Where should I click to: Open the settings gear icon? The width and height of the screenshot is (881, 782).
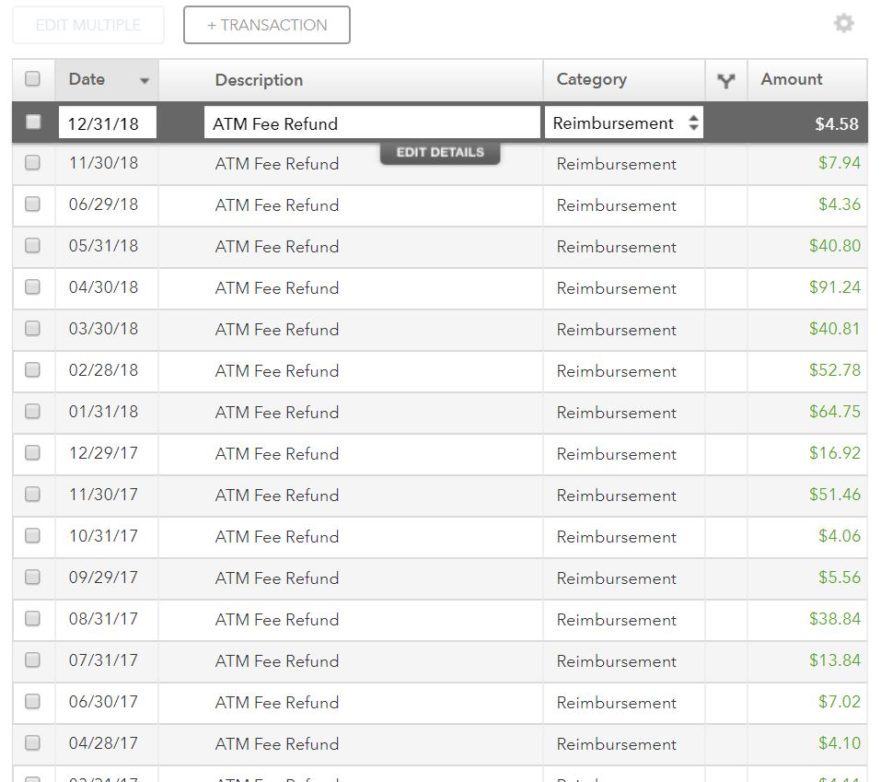pos(844,25)
